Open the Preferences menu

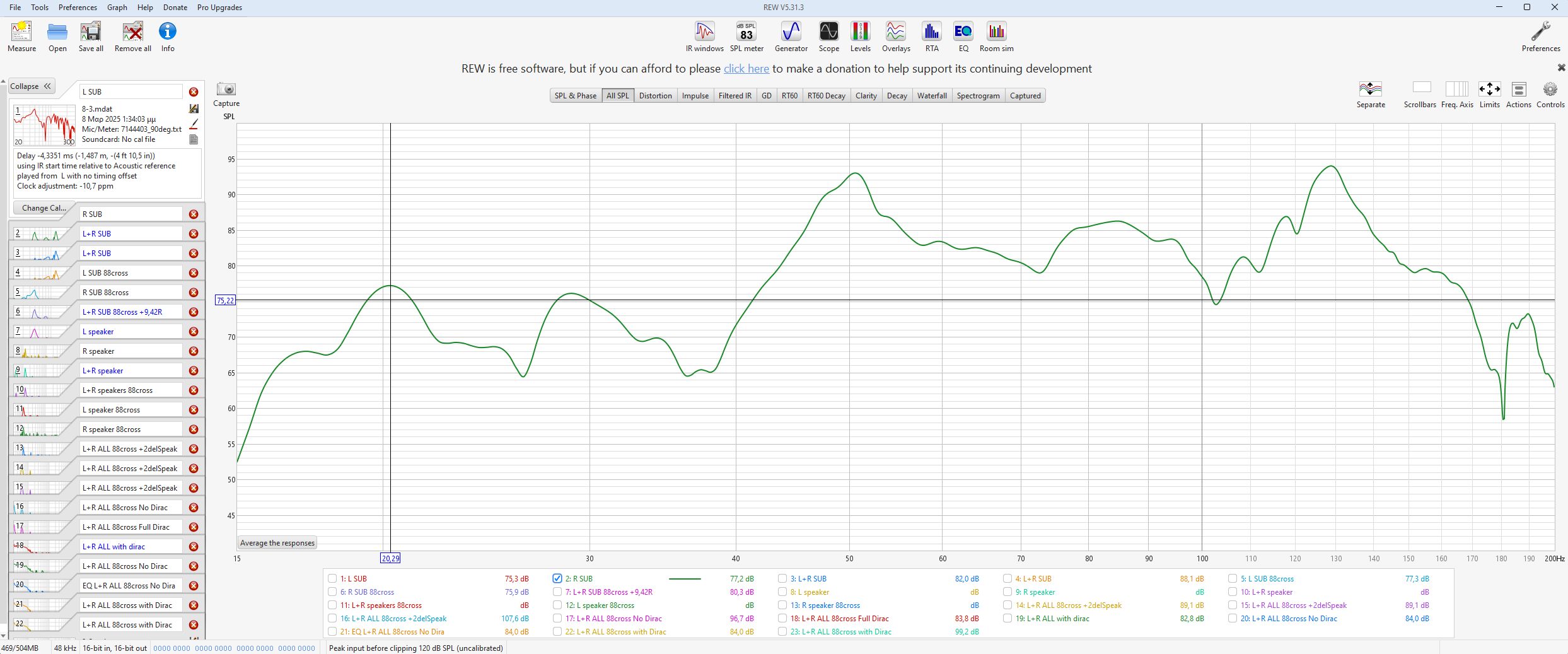(x=78, y=8)
